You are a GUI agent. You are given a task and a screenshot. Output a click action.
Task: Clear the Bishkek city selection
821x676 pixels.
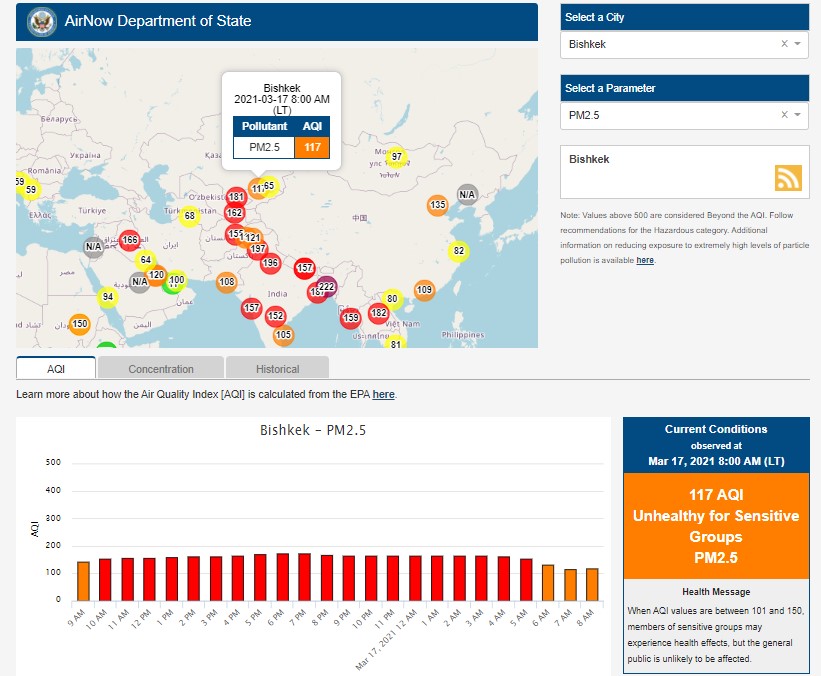click(784, 44)
